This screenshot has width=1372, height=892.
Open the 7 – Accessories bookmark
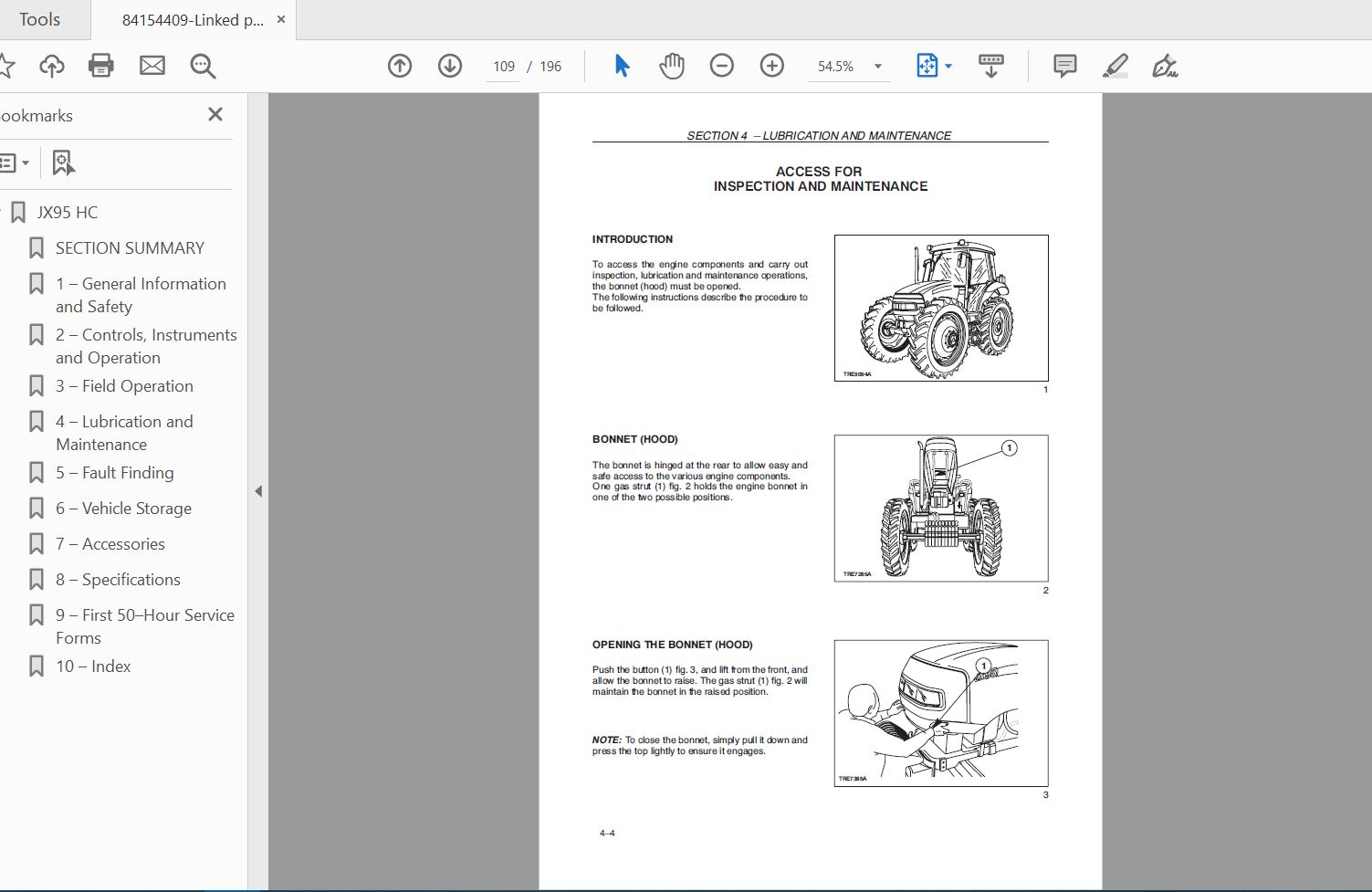coord(110,544)
